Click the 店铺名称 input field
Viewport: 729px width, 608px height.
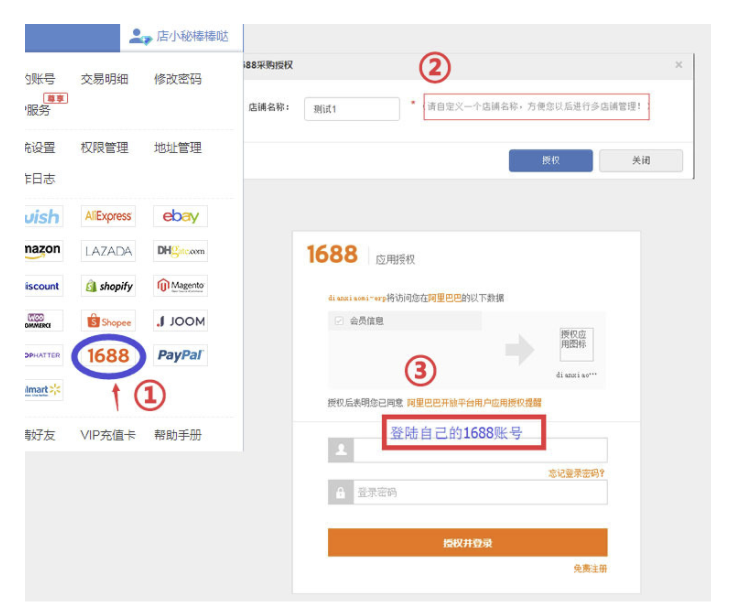(352, 109)
